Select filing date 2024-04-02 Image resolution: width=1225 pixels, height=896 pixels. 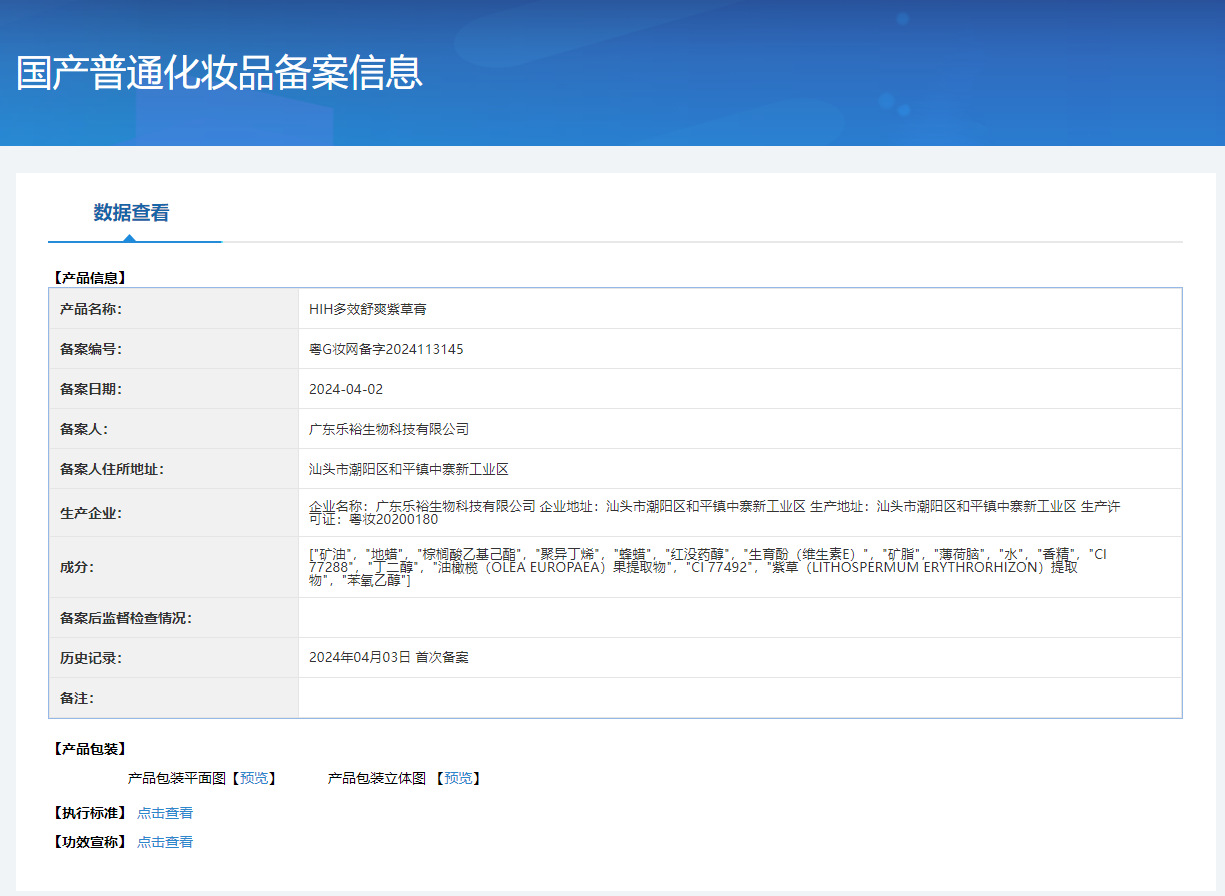(x=346, y=389)
